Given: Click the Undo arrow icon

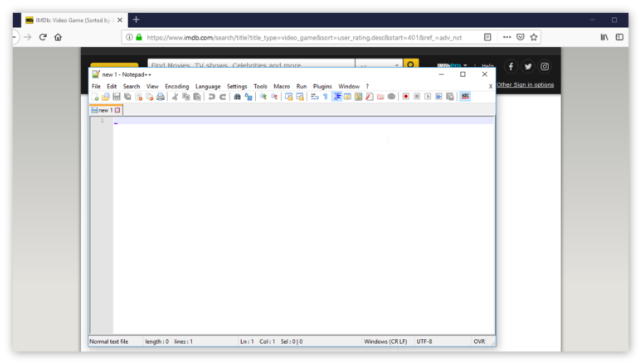Looking at the screenshot, I should (x=211, y=97).
